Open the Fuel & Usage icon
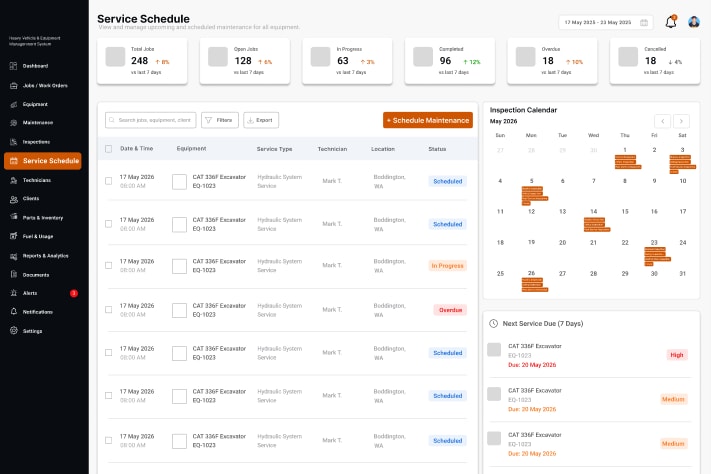Image resolution: width=711 pixels, height=474 pixels. click(14, 236)
